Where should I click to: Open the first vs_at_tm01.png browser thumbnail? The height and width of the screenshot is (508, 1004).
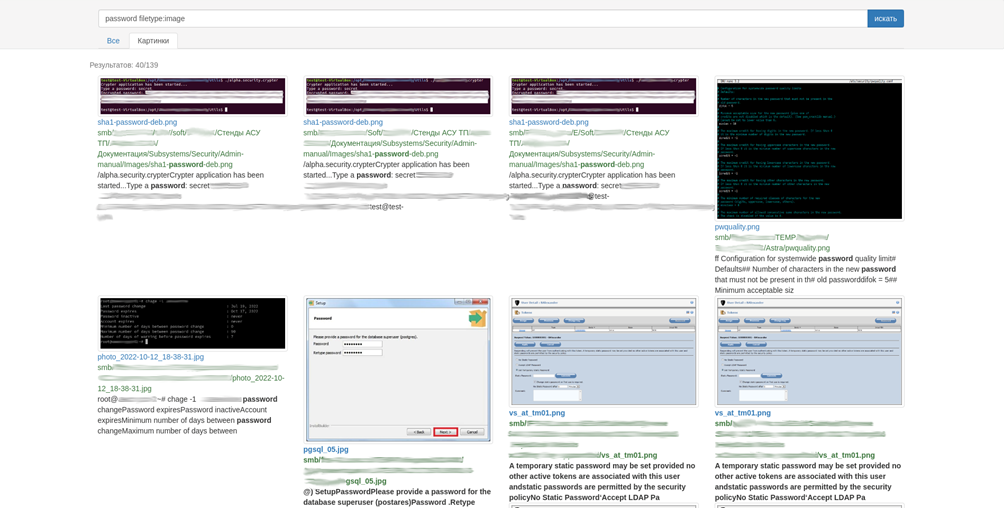coord(603,351)
